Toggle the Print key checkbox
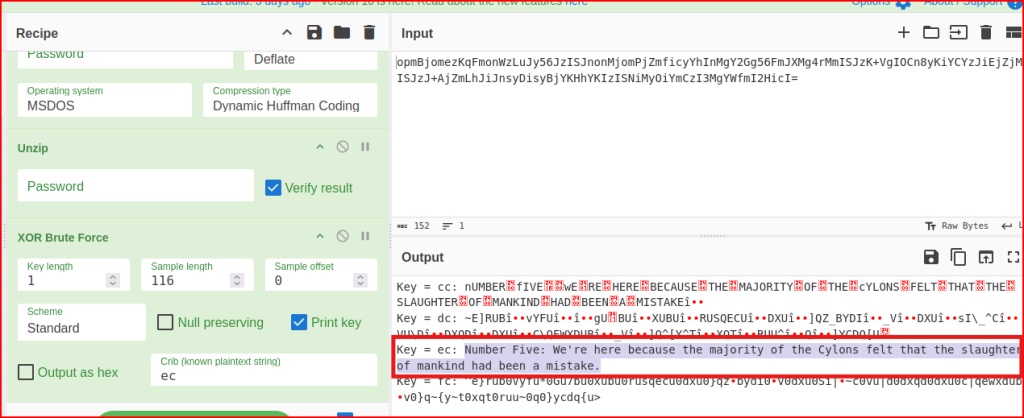 pos(299,322)
